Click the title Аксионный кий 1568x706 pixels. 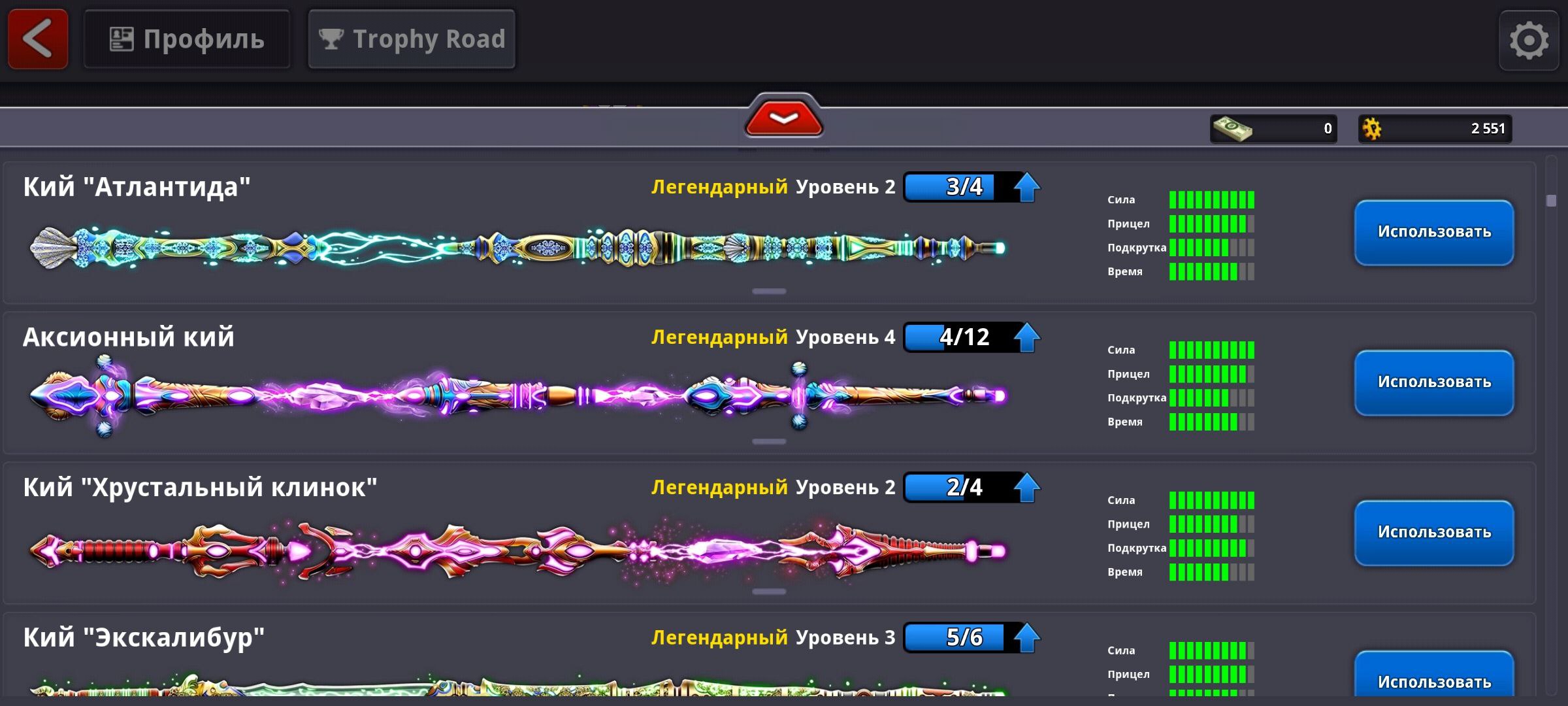129,337
